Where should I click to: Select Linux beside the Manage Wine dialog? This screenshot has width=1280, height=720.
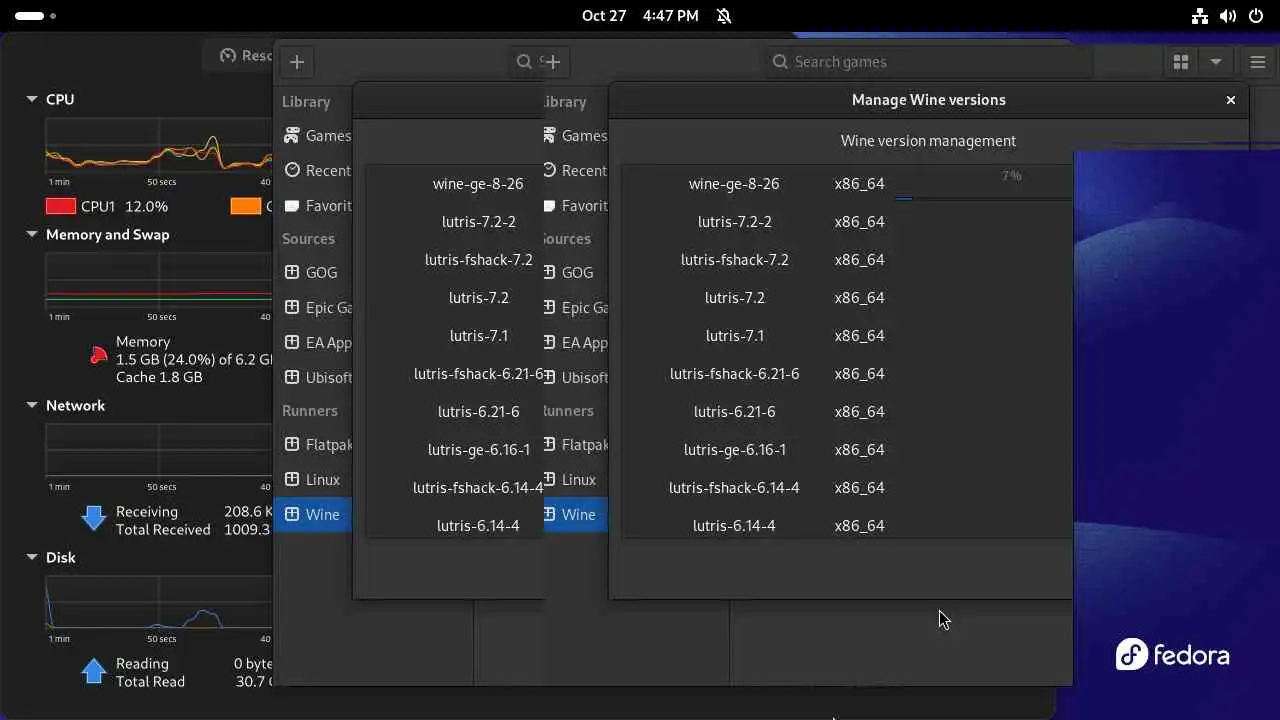coord(576,479)
